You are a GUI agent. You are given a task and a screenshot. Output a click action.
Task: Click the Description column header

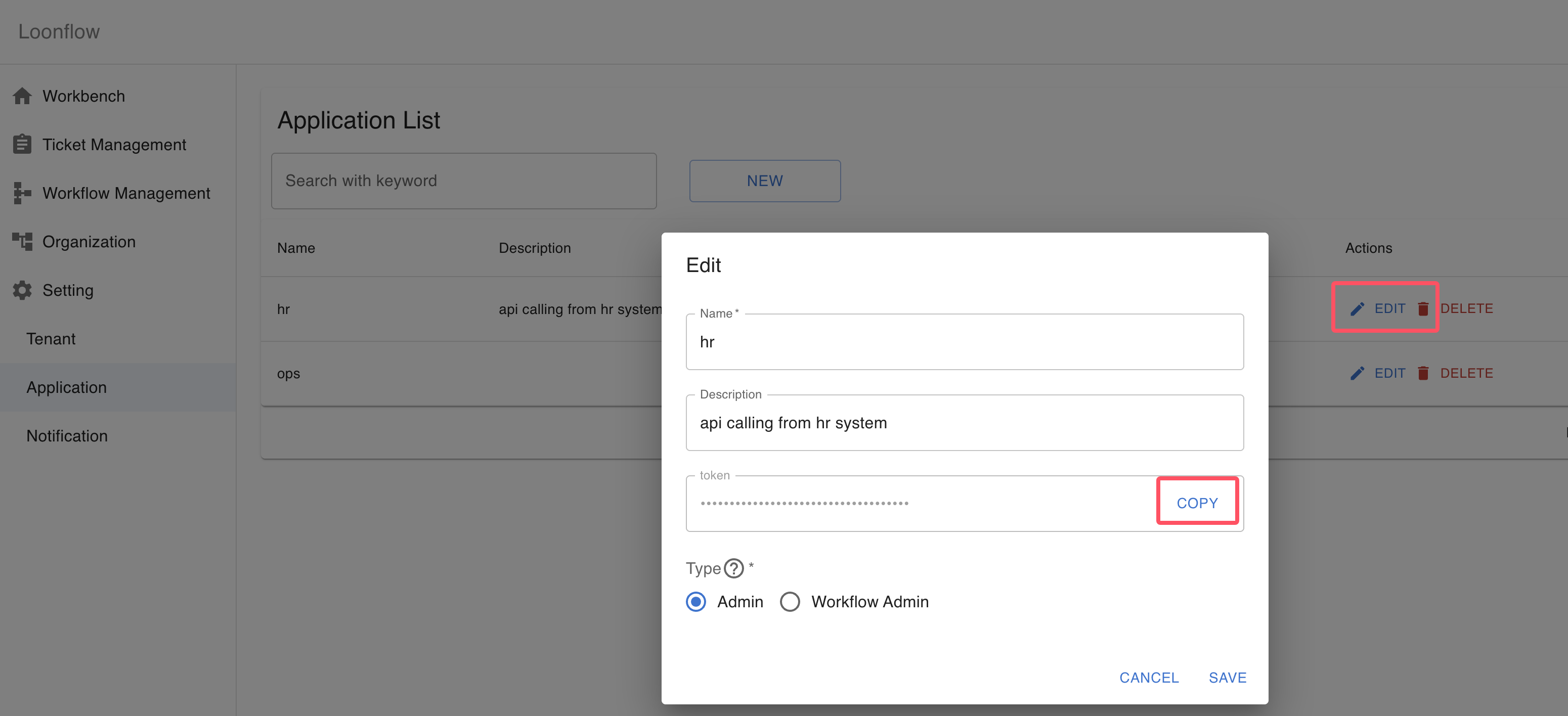coord(535,248)
